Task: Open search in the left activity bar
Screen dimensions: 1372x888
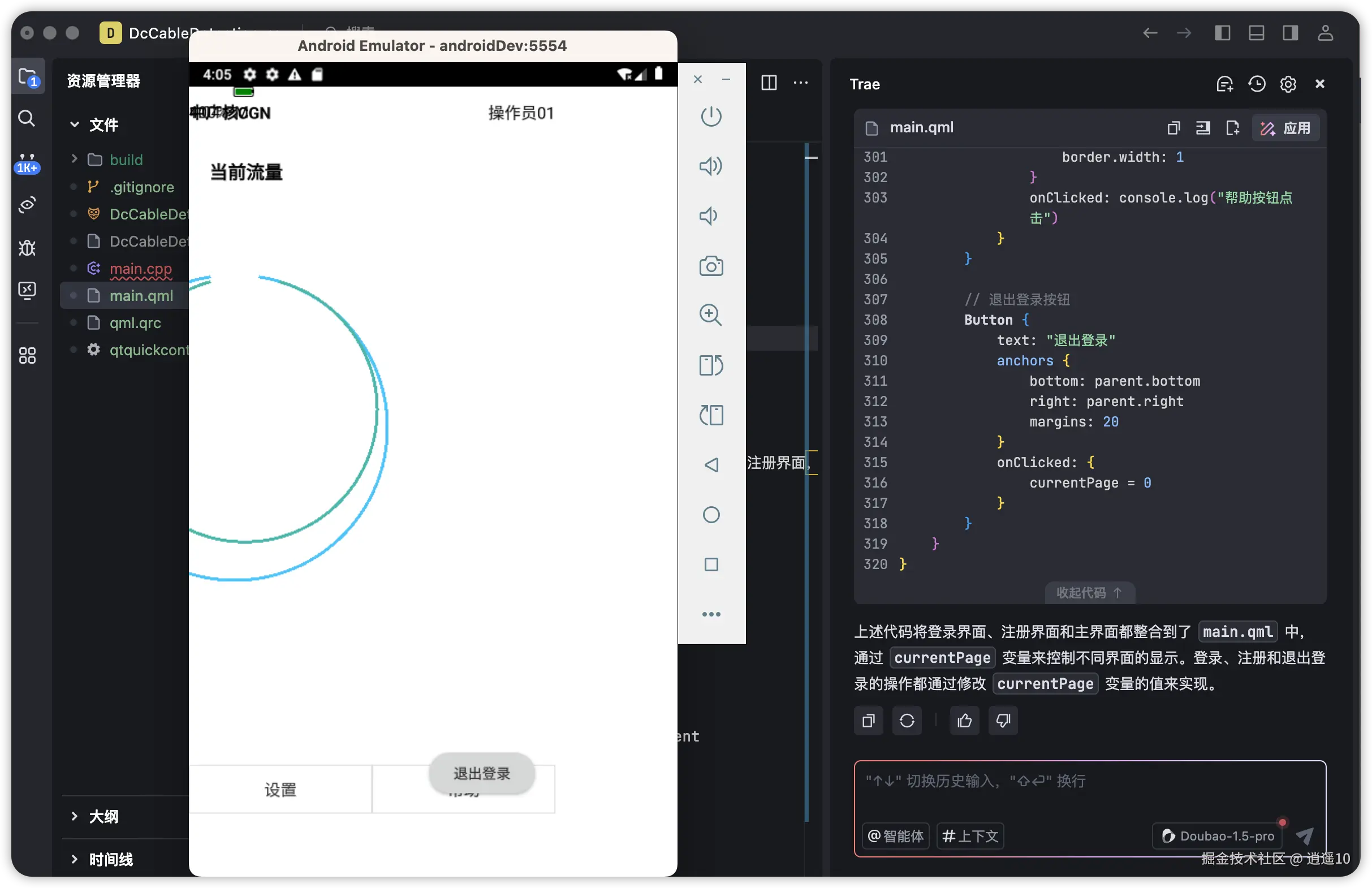Action: pos(27,118)
